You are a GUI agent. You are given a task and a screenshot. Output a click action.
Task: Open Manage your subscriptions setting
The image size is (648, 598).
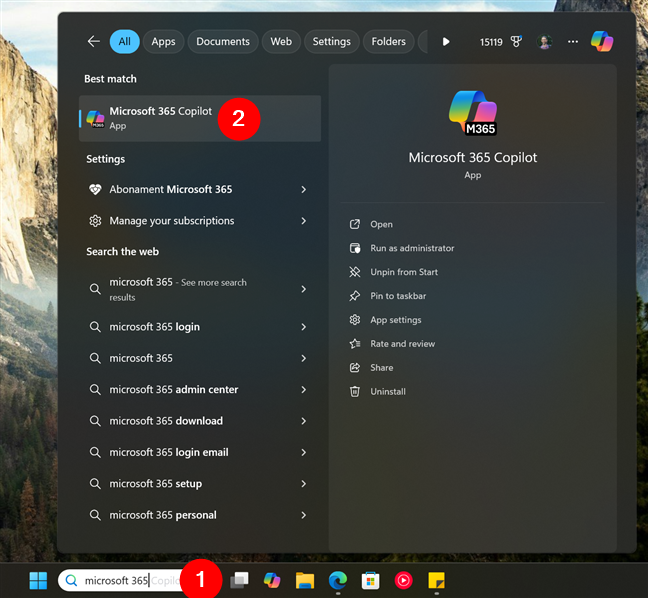coord(200,221)
